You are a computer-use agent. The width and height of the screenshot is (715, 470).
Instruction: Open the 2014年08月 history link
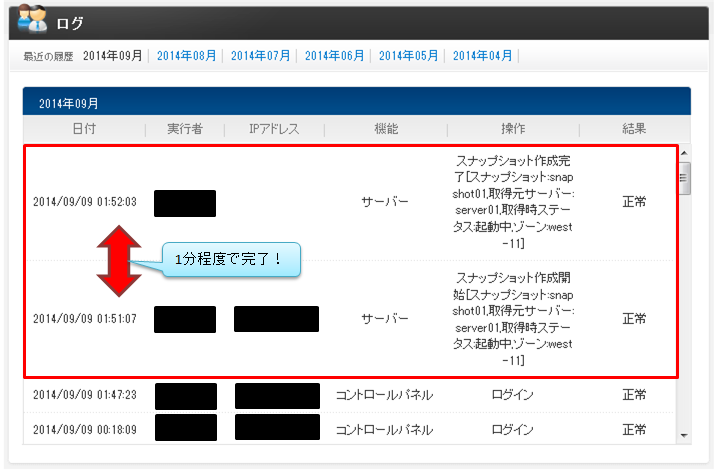pyautogui.click(x=187, y=56)
